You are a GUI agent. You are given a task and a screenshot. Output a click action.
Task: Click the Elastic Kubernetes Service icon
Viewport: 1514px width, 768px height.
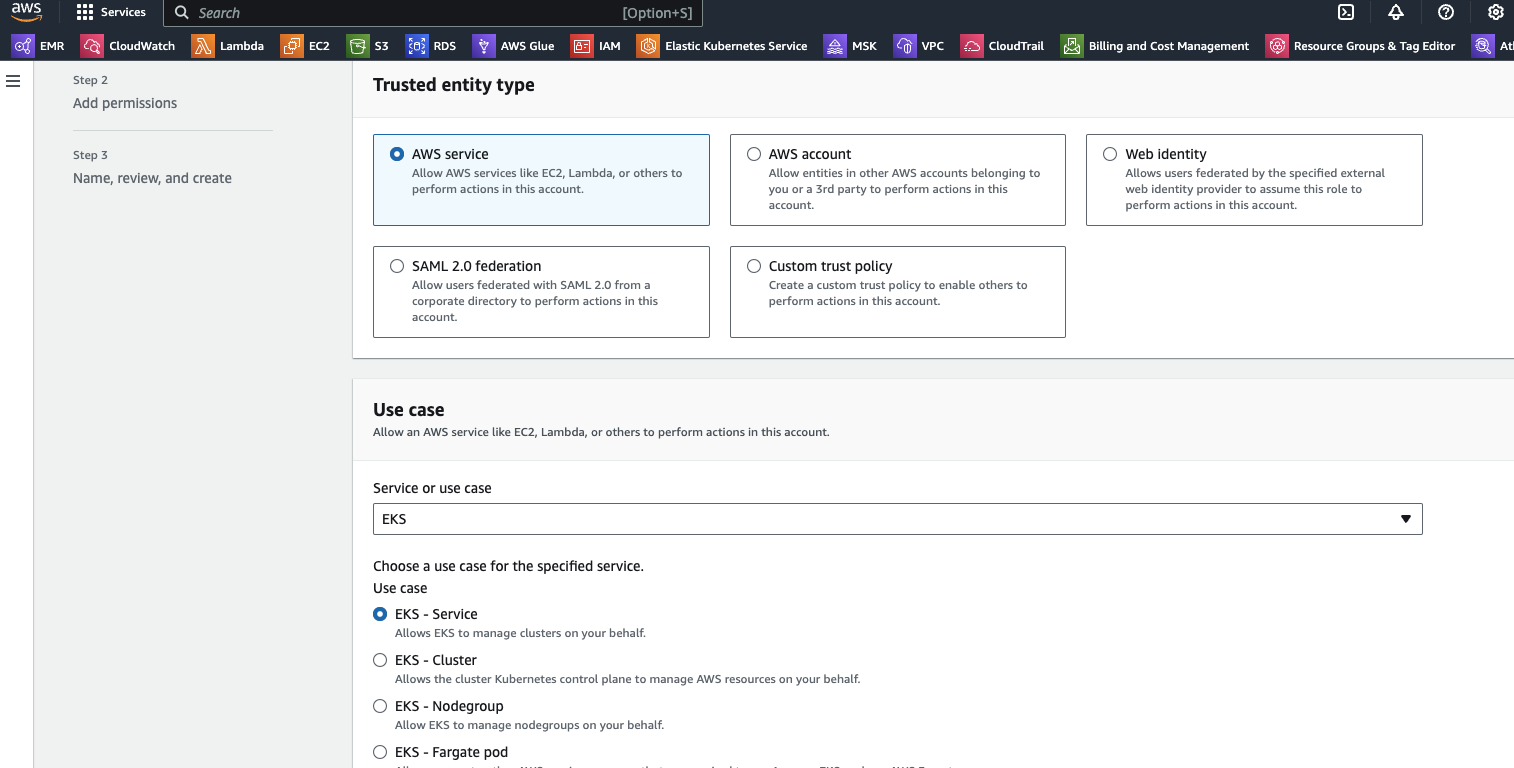648,46
